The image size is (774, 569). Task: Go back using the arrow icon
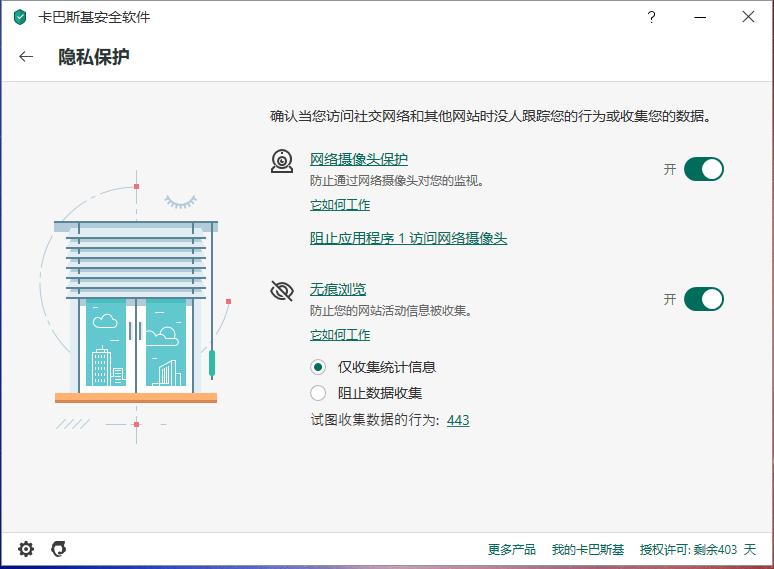26,57
